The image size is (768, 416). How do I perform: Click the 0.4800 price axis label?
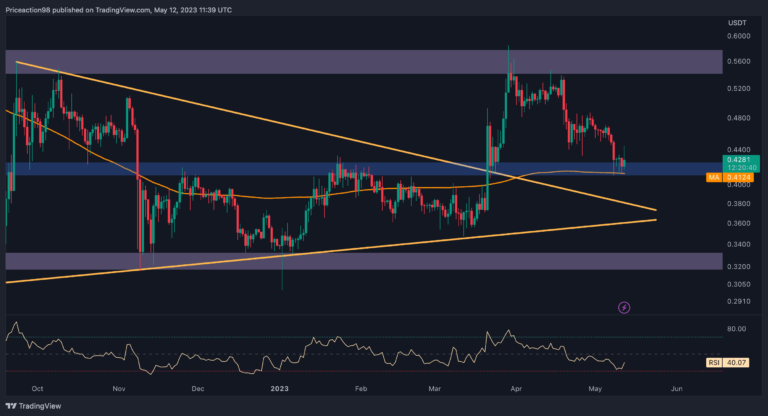[739, 118]
